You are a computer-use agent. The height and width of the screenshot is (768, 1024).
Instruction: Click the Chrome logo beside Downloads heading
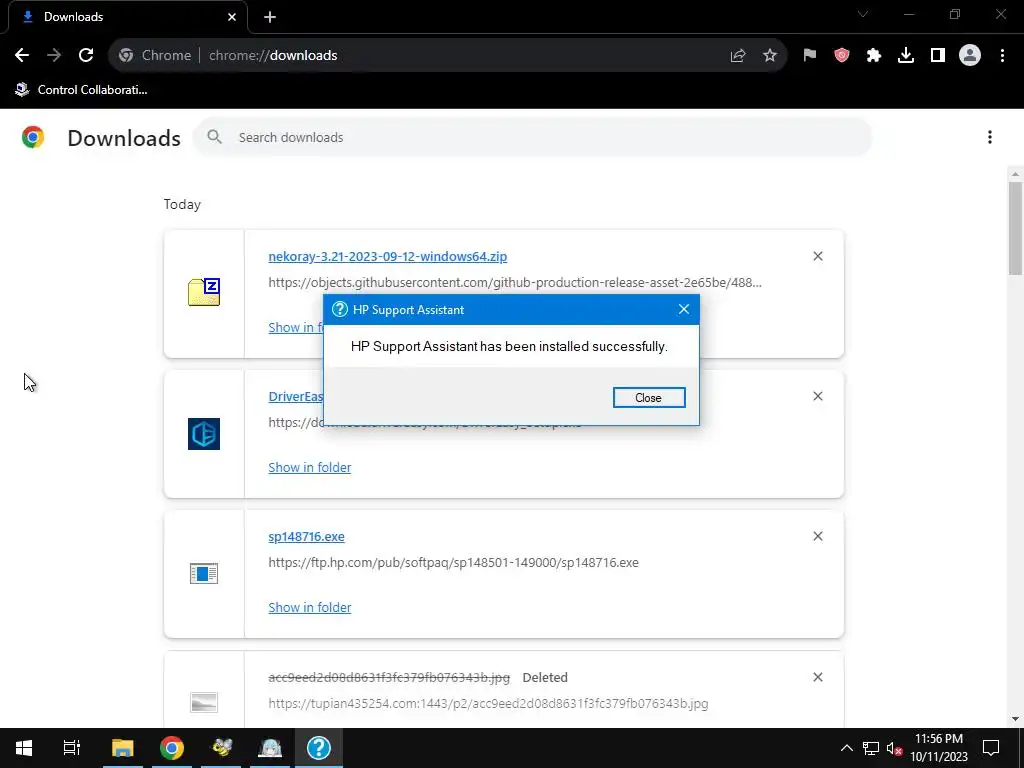point(33,138)
